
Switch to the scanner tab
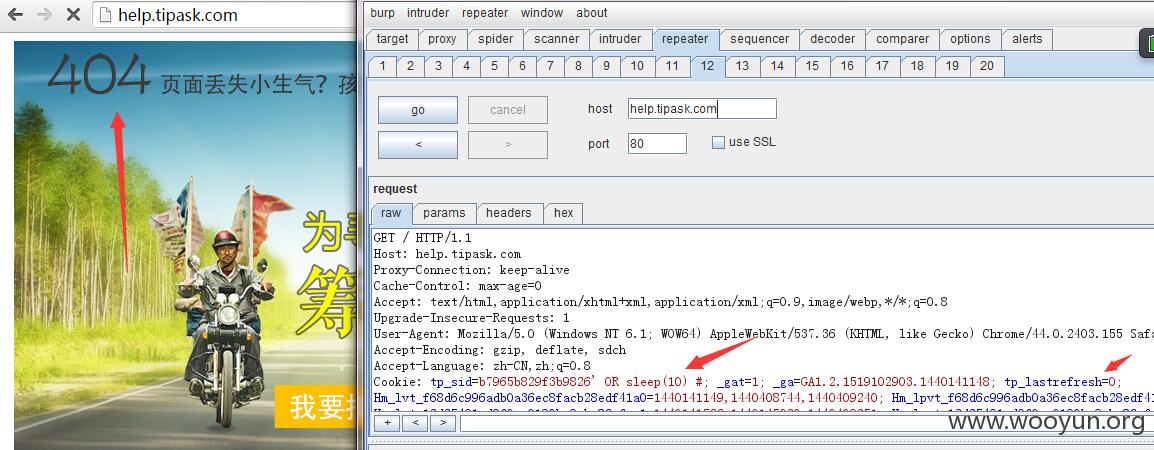(556, 39)
